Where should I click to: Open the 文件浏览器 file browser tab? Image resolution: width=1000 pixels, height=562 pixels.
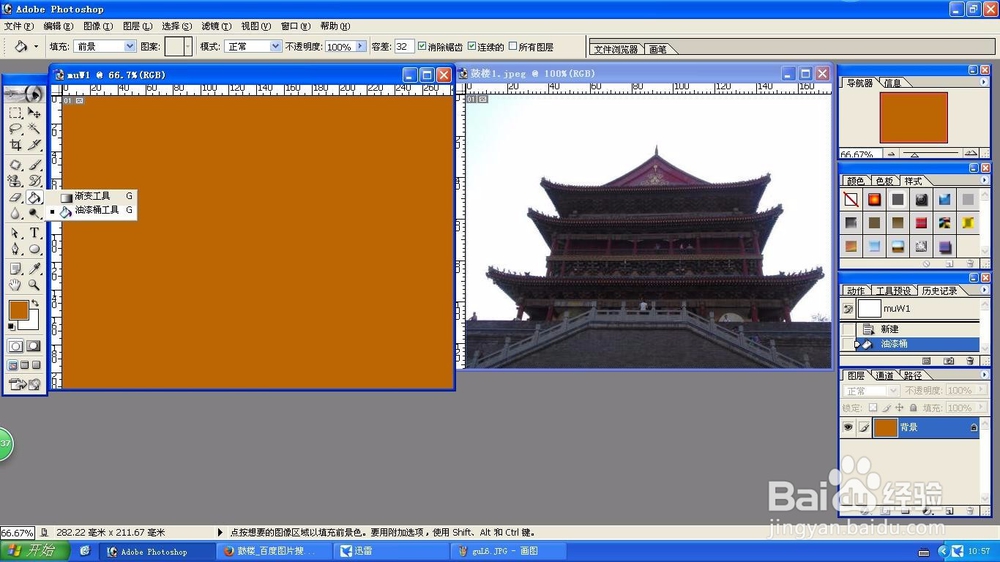point(615,49)
